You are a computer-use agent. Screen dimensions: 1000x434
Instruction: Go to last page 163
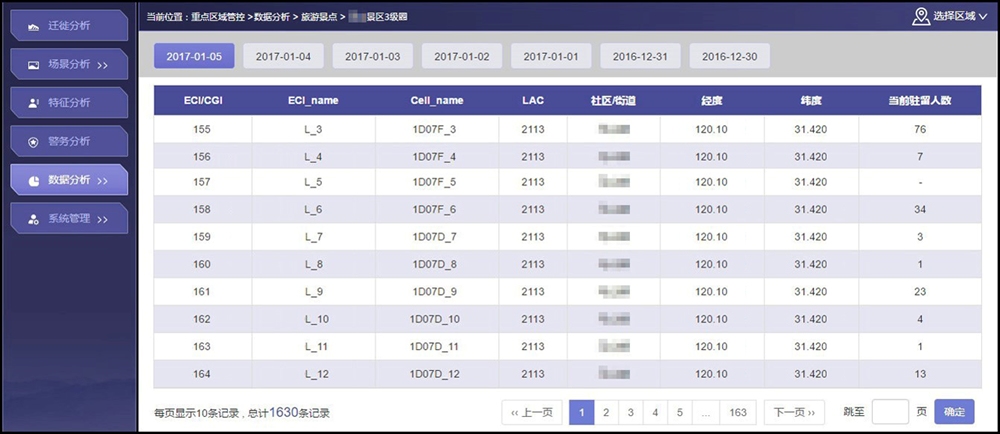738,412
